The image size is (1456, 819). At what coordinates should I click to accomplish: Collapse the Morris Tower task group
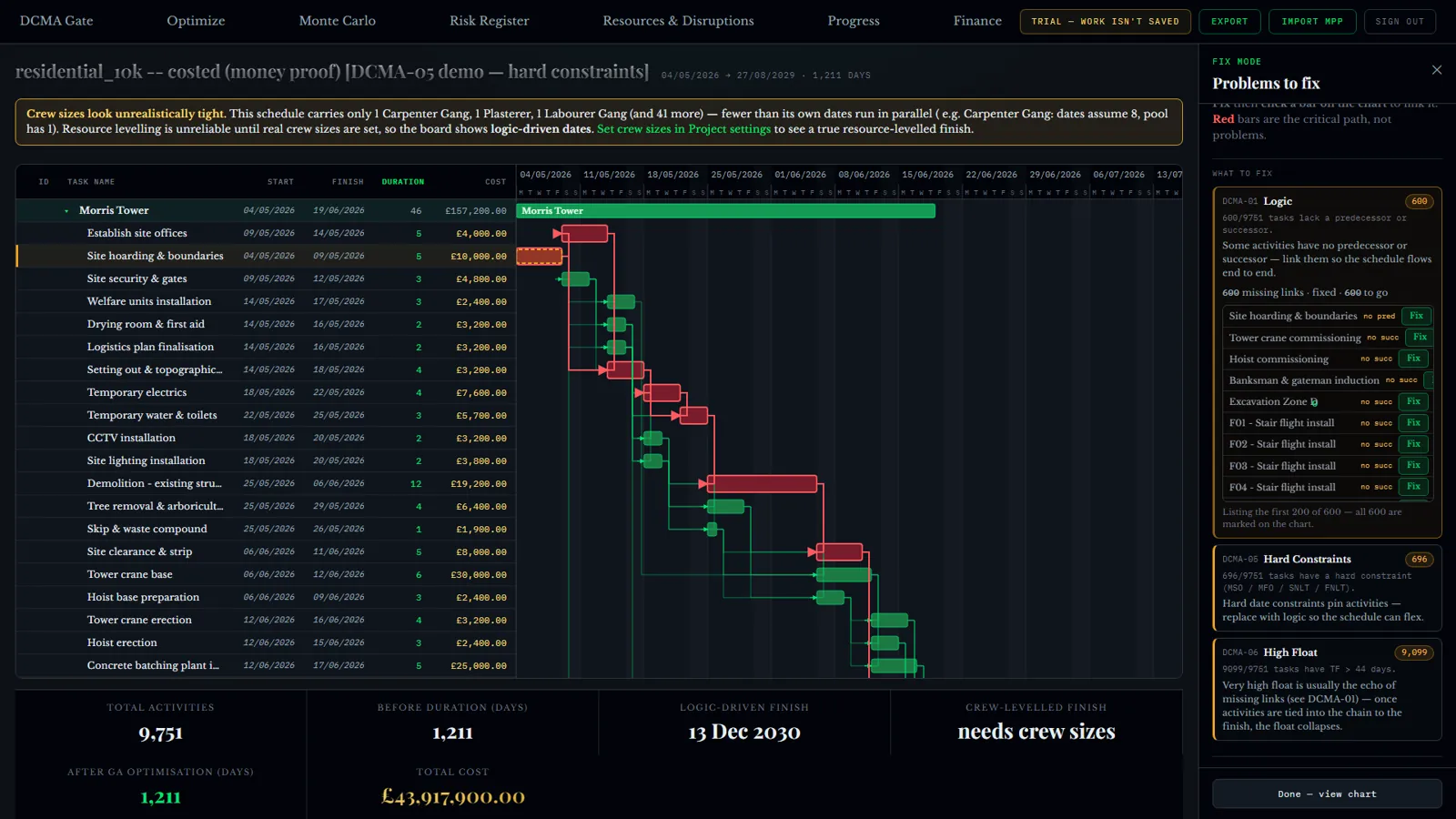(x=66, y=211)
